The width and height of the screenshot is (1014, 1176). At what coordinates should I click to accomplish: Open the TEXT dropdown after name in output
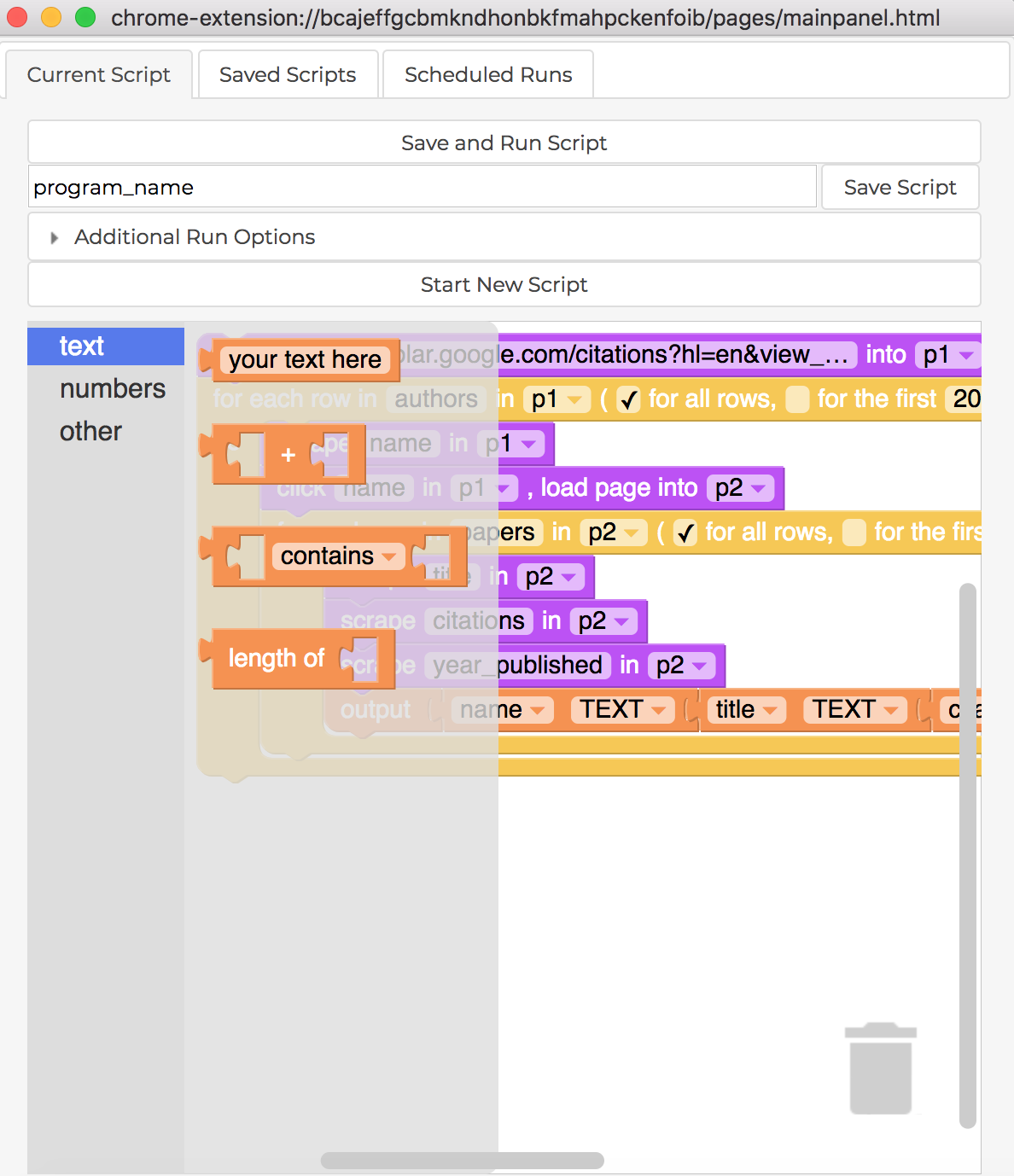pyautogui.click(x=623, y=710)
